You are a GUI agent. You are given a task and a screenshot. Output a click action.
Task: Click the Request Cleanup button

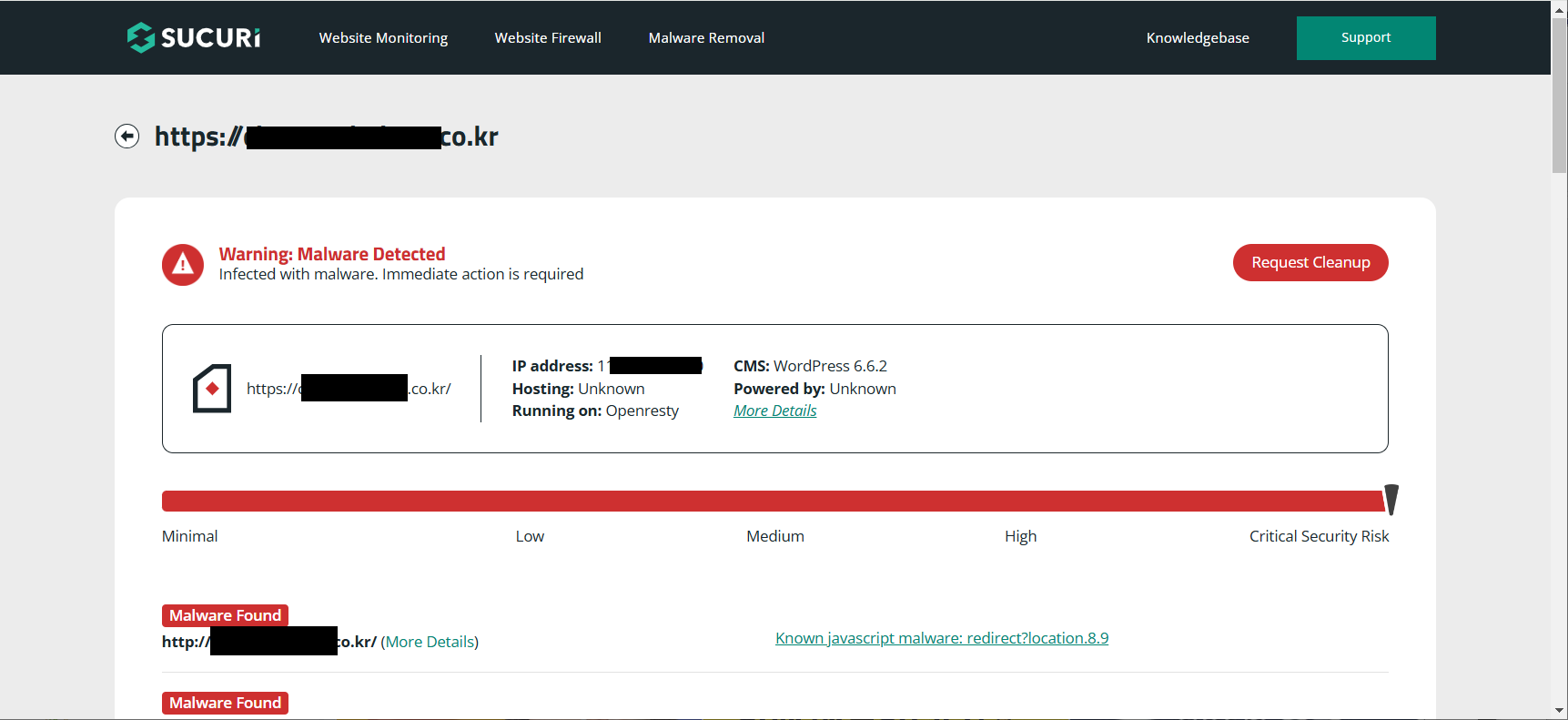click(x=1310, y=262)
